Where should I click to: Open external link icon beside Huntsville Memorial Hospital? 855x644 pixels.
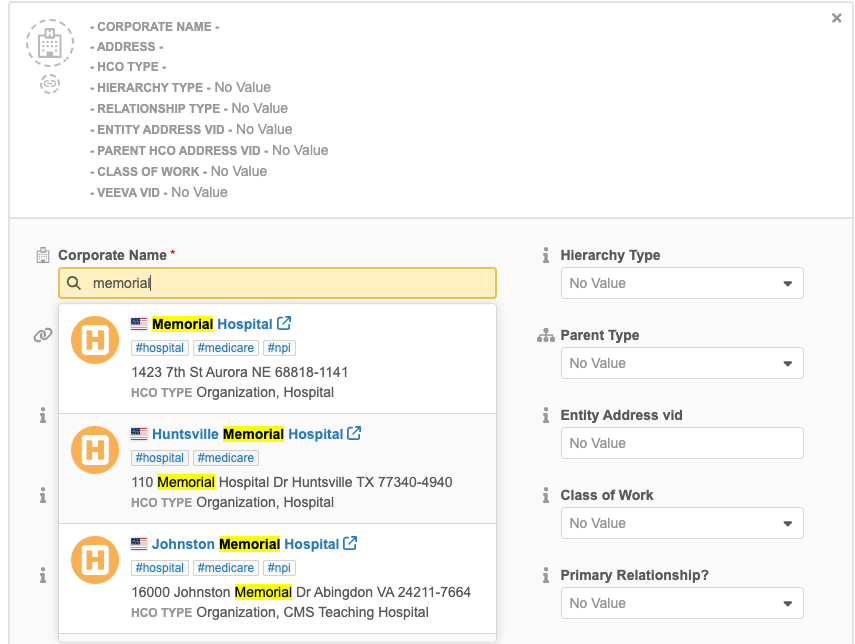353,434
